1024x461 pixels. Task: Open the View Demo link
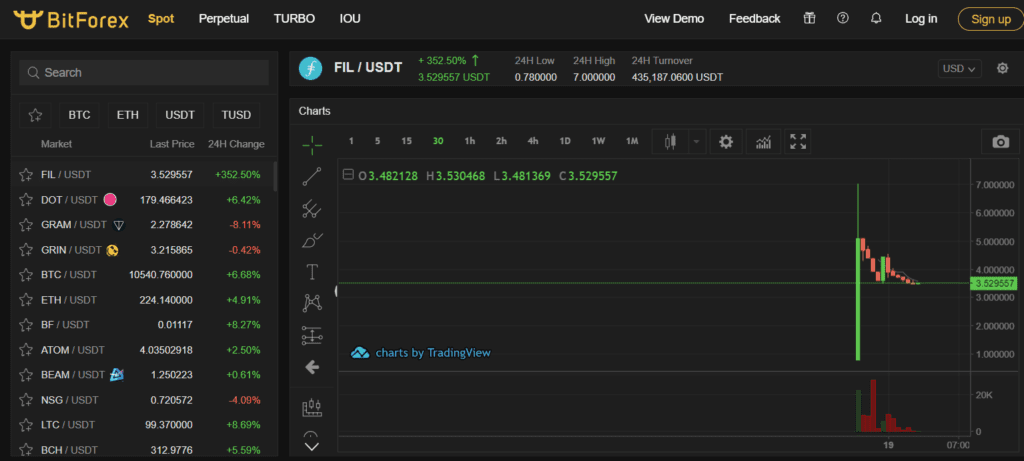pos(674,18)
